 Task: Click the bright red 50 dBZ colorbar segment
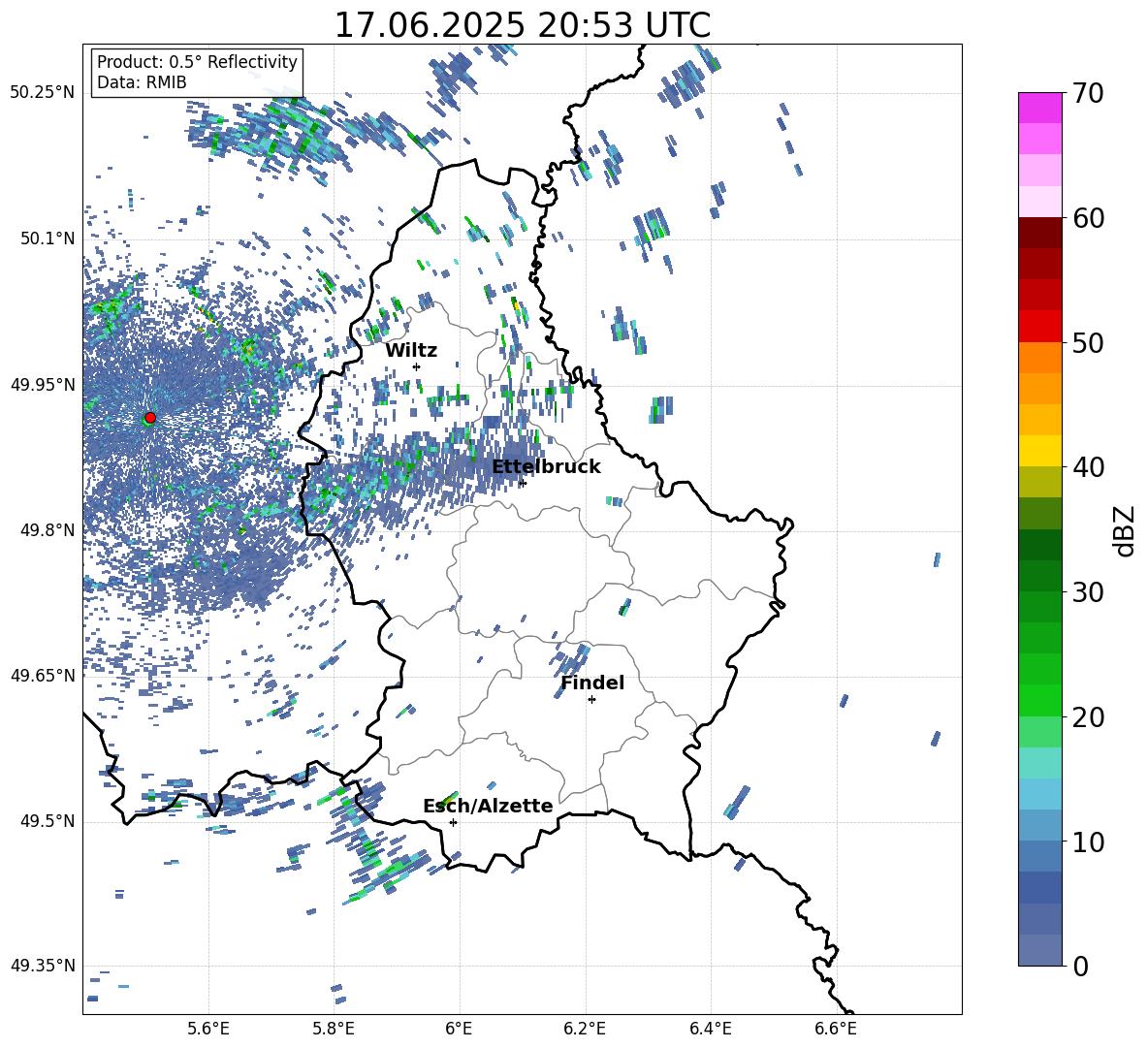[x=1040, y=327]
